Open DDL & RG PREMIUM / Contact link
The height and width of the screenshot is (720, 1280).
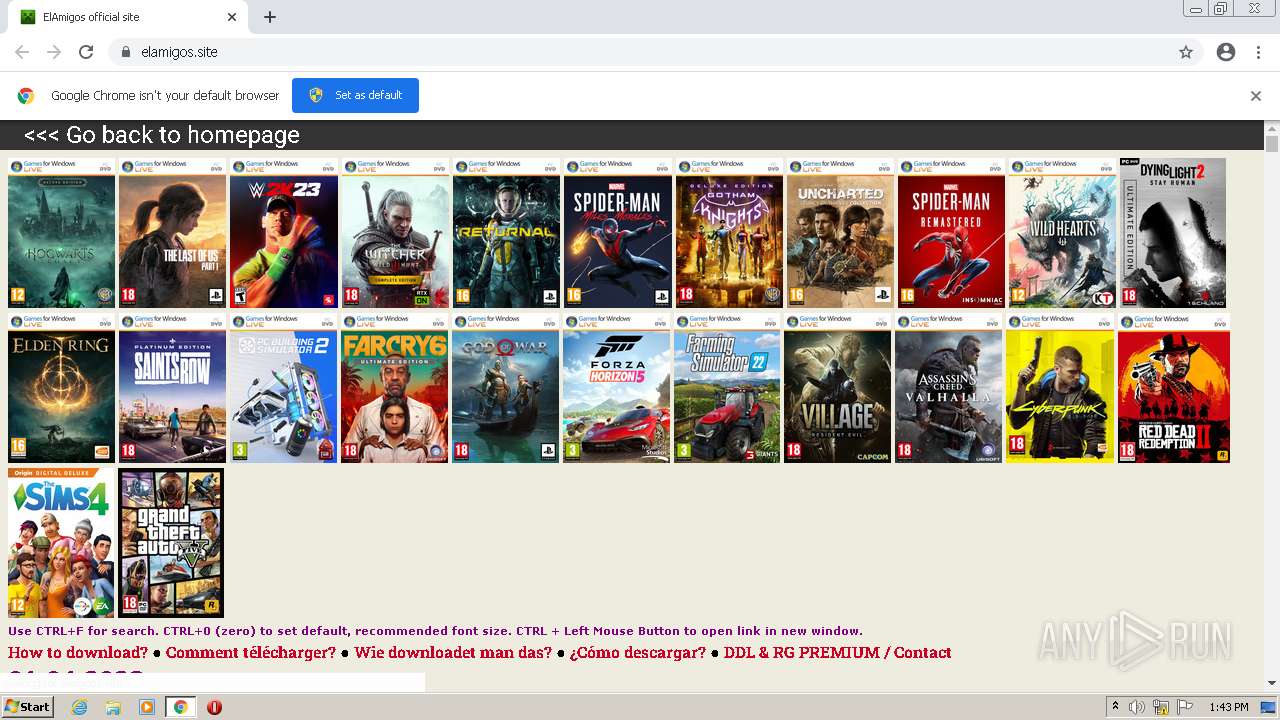pos(838,653)
